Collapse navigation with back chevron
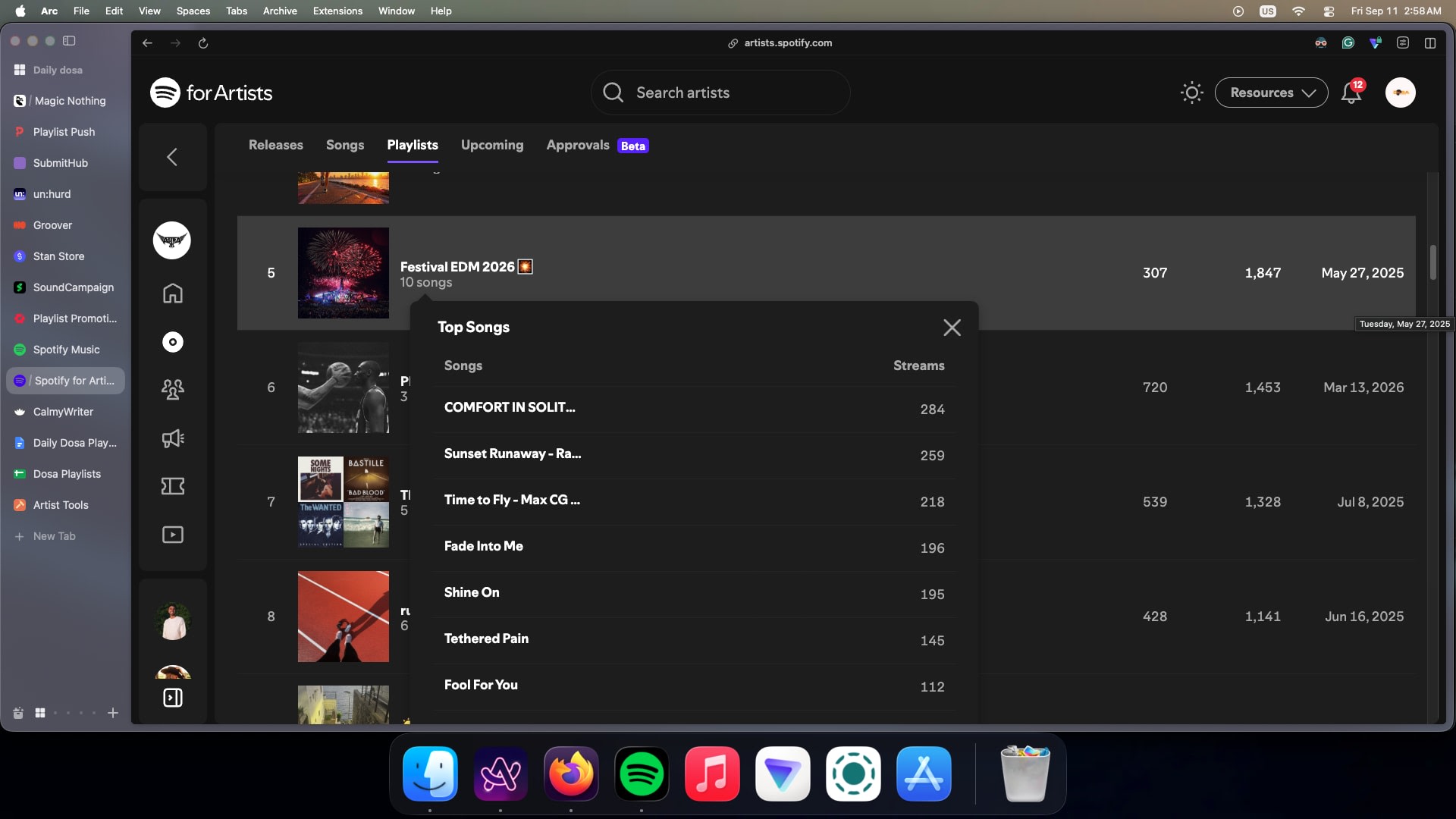1456x819 pixels. point(172,157)
